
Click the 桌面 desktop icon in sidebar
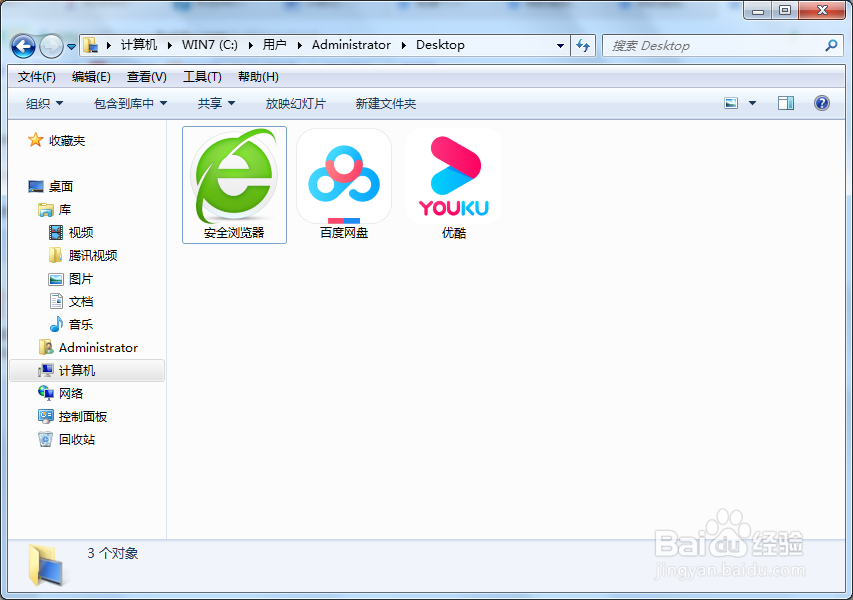pos(35,187)
